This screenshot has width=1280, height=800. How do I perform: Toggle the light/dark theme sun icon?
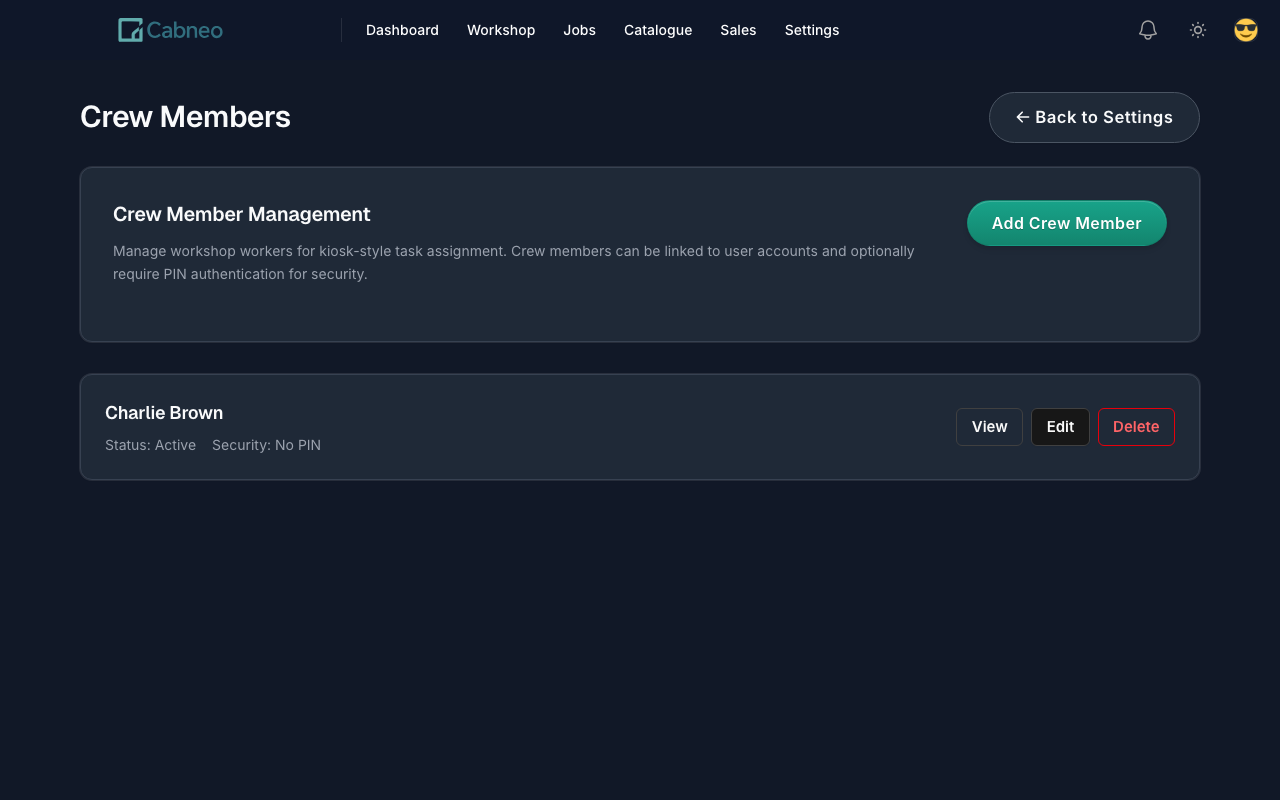point(1198,30)
